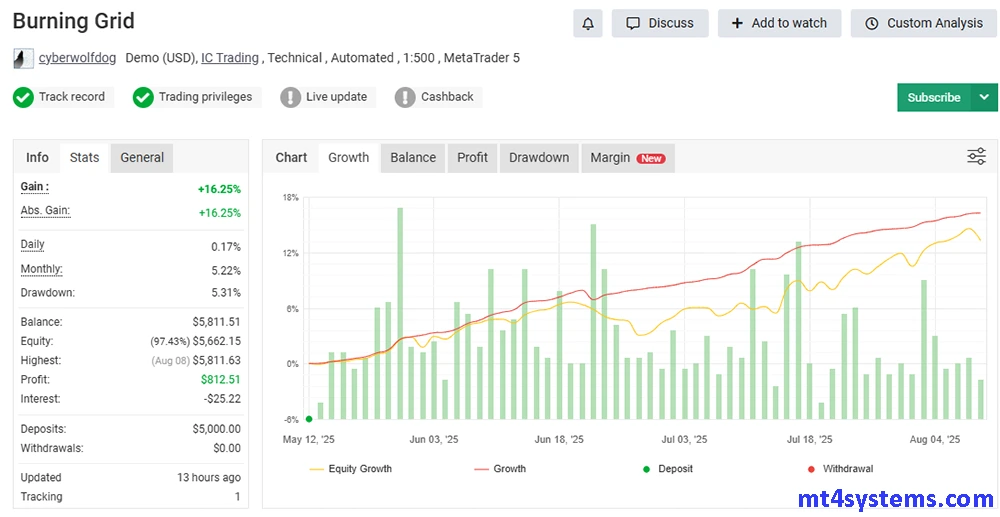This screenshot has height=517, width=1000.
Task: Click the green deposit dot on chart
Action: (x=309, y=419)
